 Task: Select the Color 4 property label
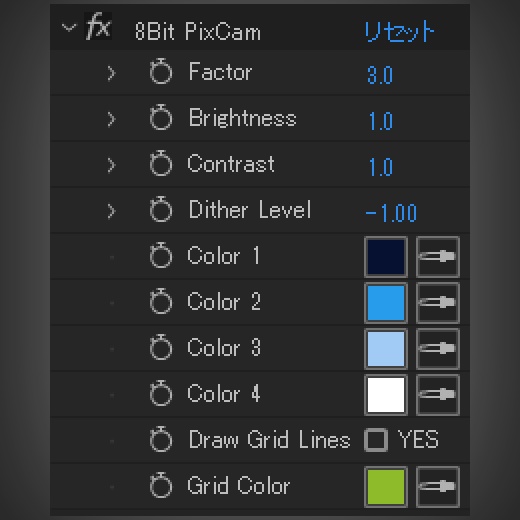click(x=224, y=394)
